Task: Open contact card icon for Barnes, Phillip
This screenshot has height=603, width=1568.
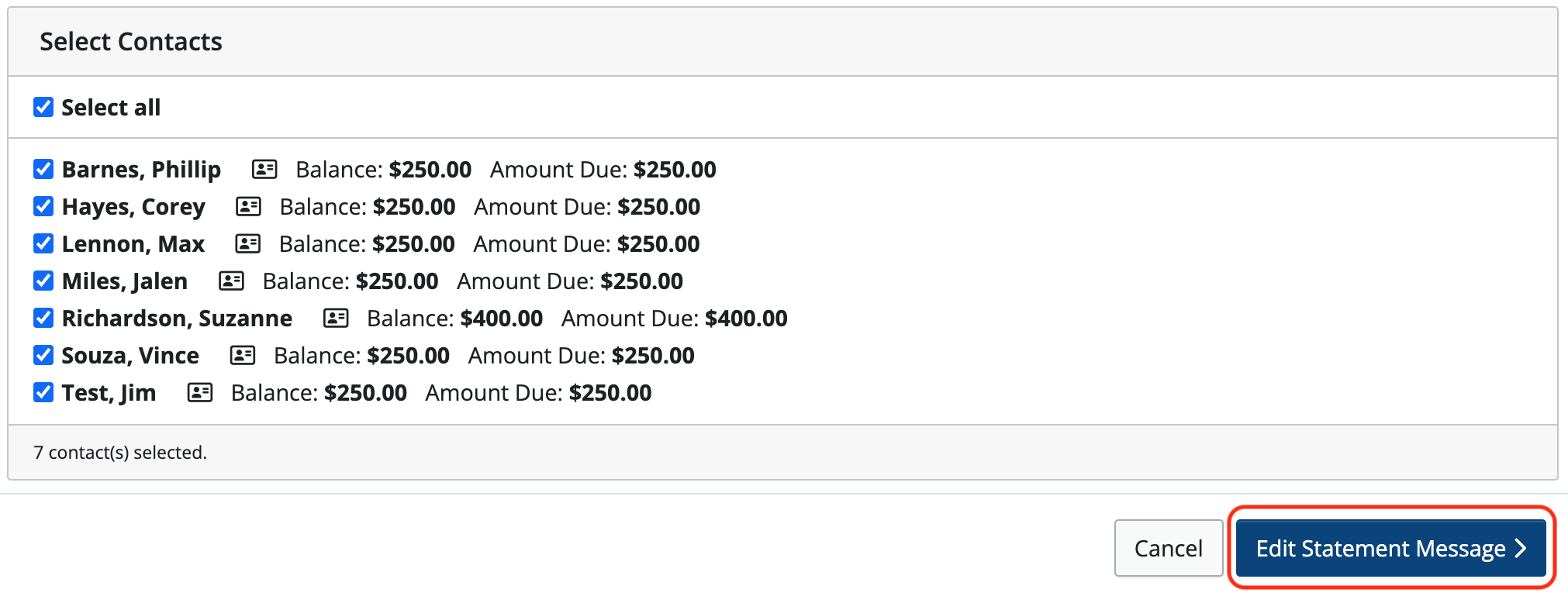Action: coord(264,169)
